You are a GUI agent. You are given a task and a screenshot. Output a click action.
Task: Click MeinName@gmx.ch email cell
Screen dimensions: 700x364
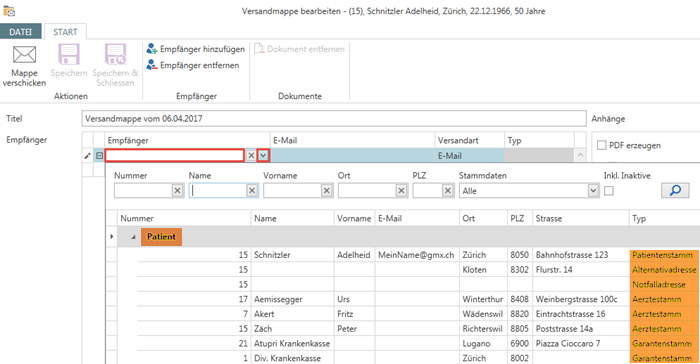(417, 255)
